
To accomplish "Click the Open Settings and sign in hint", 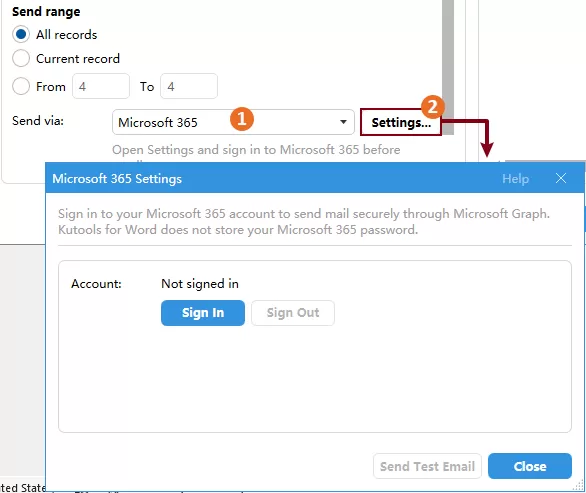I will tap(256, 150).
